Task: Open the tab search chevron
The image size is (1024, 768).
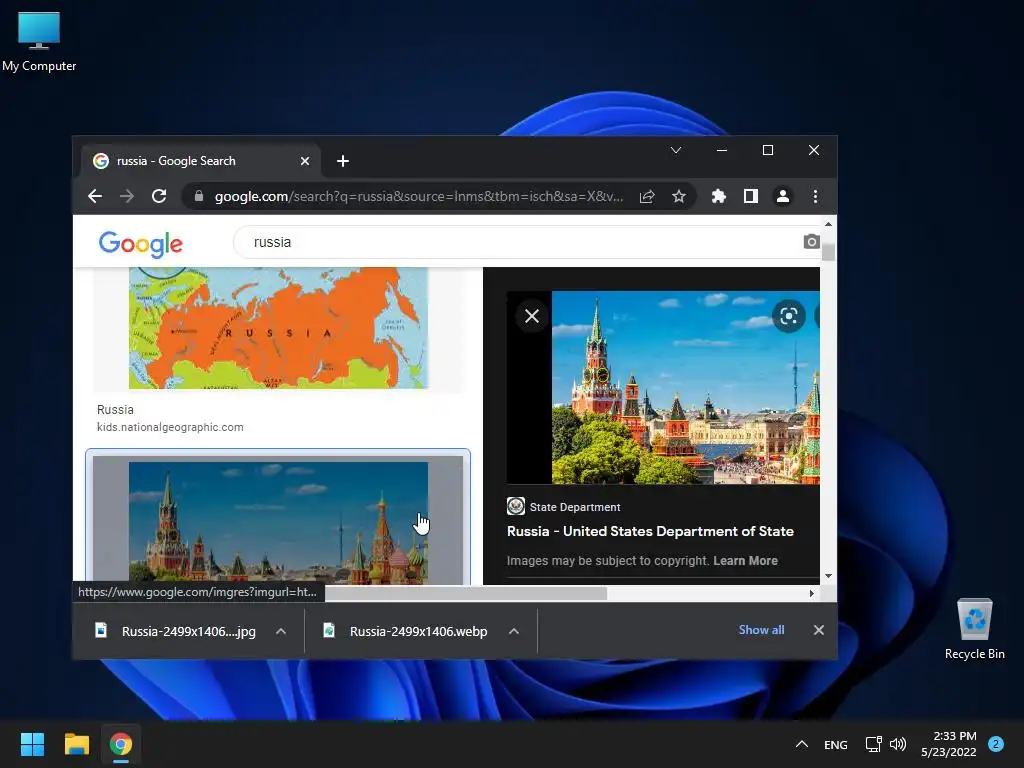Action: pyautogui.click(x=676, y=150)
